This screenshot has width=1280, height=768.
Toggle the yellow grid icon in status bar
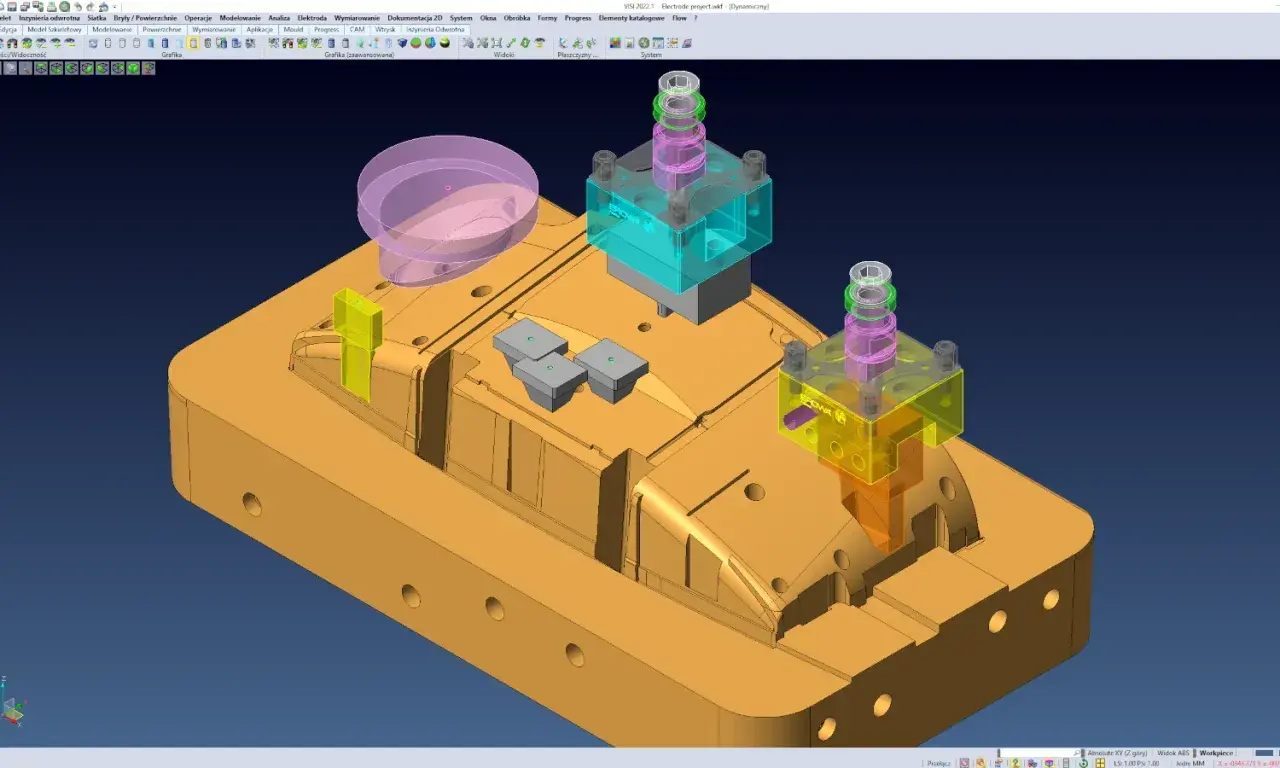pyautogui.click(x=1100, y=763)
